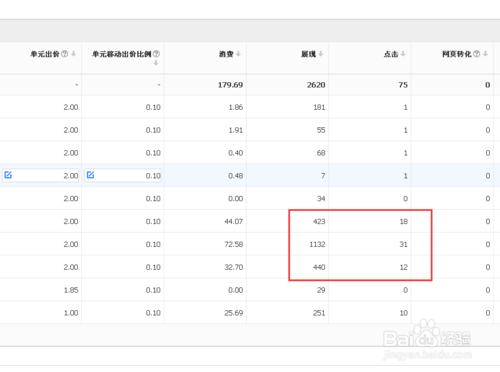Sort by 展现 using its arrow icon
Screen dimensions: 500x372
pyautogui.click(x=321, y=54)
